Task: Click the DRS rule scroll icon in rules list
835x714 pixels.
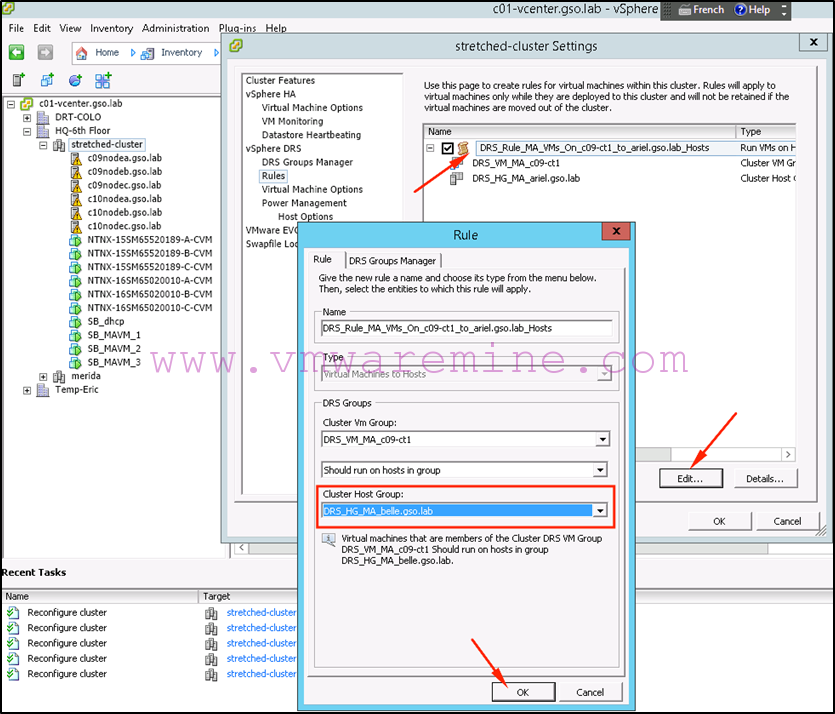Action: 463,148
